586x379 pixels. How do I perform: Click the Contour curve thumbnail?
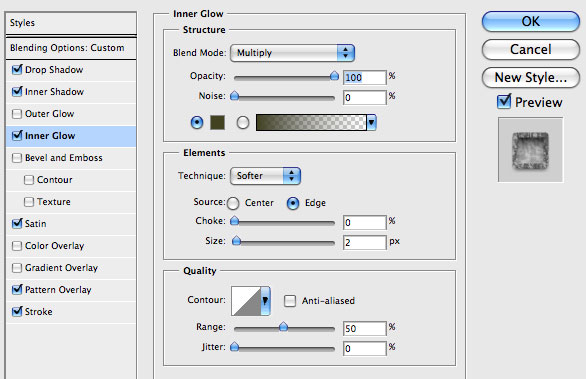pos(246,301)
